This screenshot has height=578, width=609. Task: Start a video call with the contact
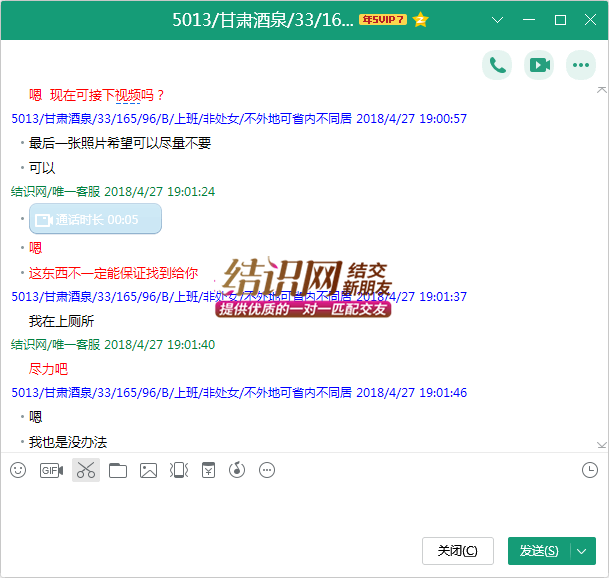539,65
